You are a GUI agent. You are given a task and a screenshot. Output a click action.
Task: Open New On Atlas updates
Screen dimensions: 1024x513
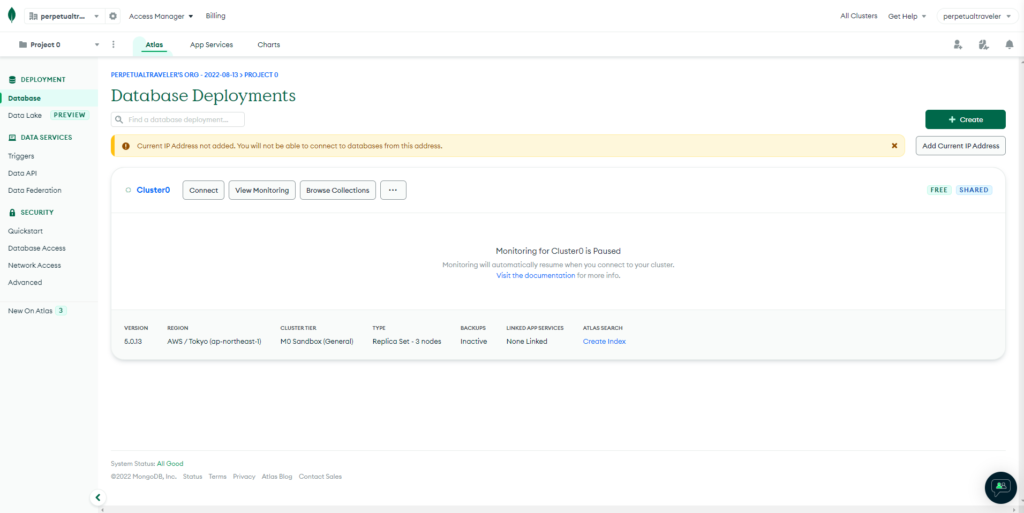[37, 311]
